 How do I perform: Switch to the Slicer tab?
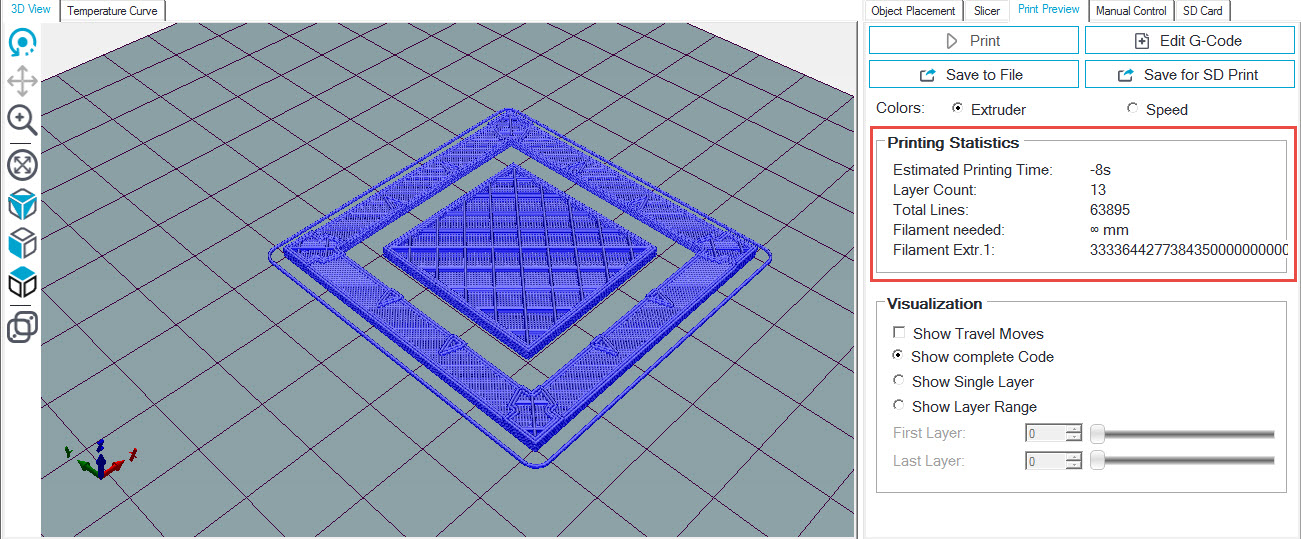(986, 11)
